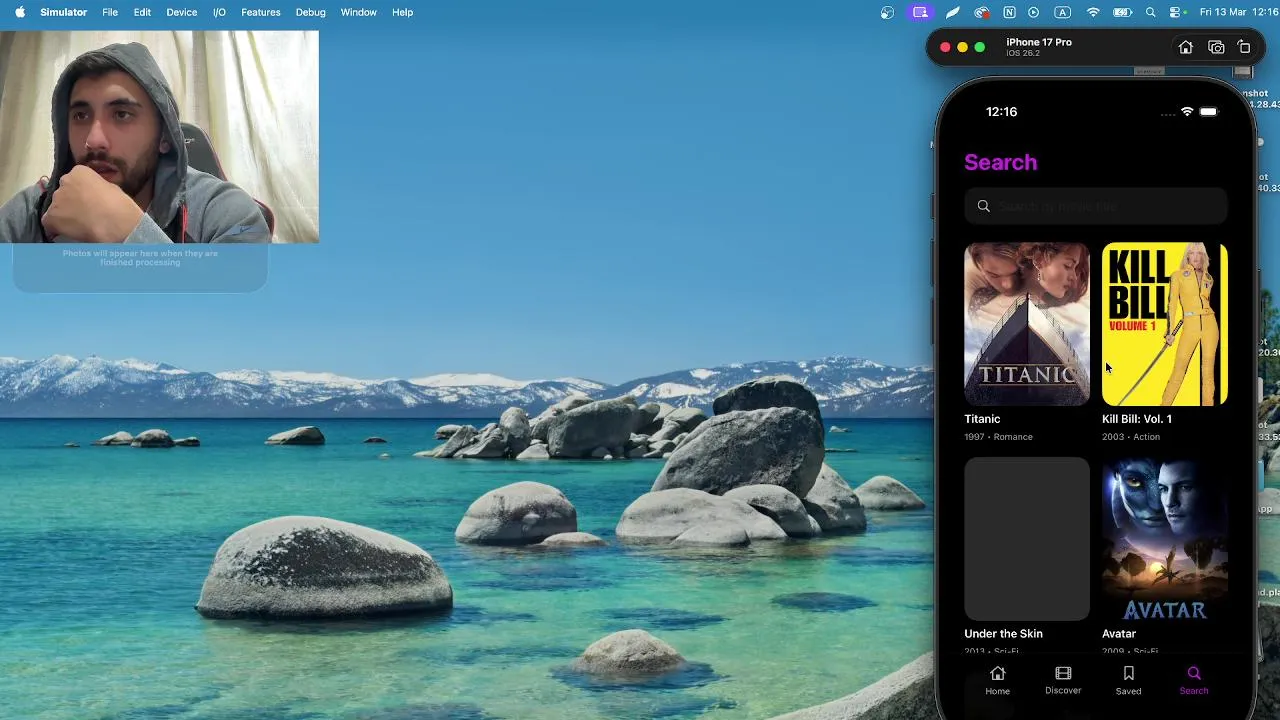Viewport: 1280px width, 720px height.
Task: Open the Features menu
Action: coord(260,12)
